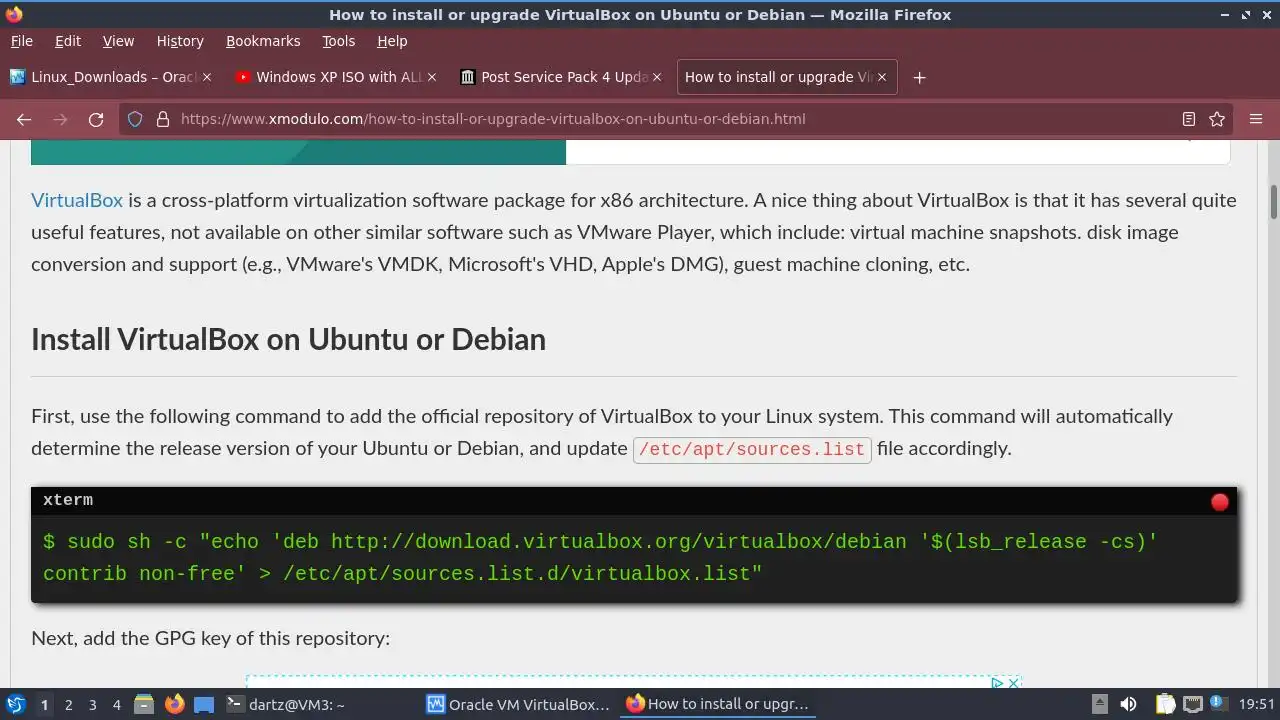This screenshot has height=720, width=1280.
Task: Close the Linux_Downloads Oracle tab
Action: [207, 77]
